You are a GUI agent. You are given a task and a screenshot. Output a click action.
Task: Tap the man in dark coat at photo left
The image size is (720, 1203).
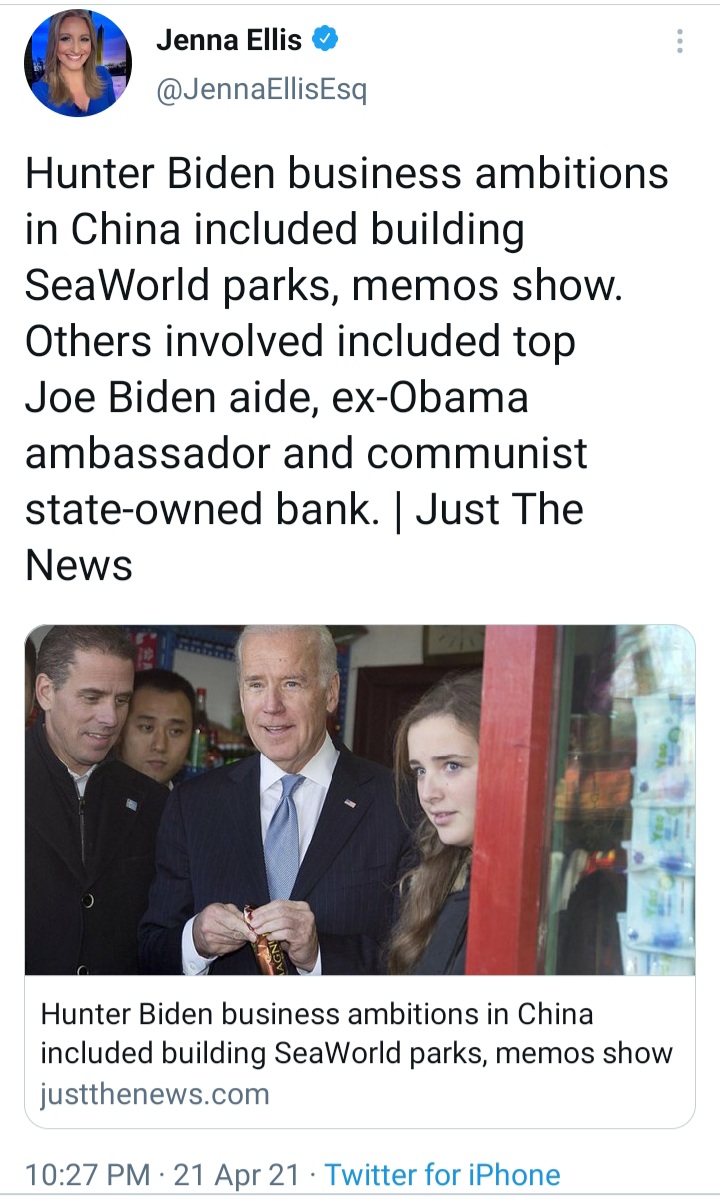click(x=90, y=800)
